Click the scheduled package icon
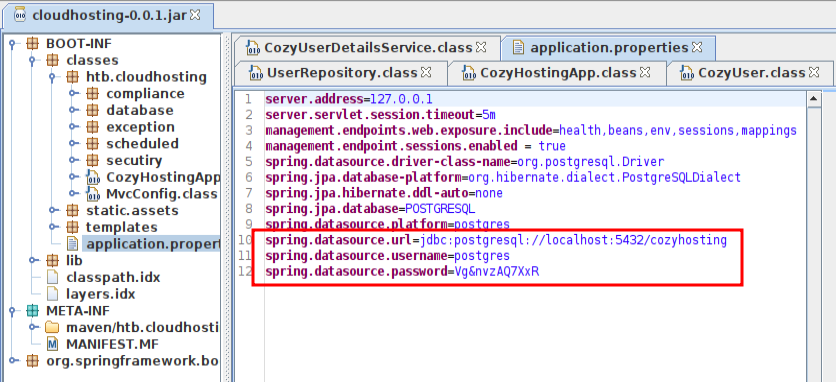This screenshot has width=836, height=382. coord(92,144)
